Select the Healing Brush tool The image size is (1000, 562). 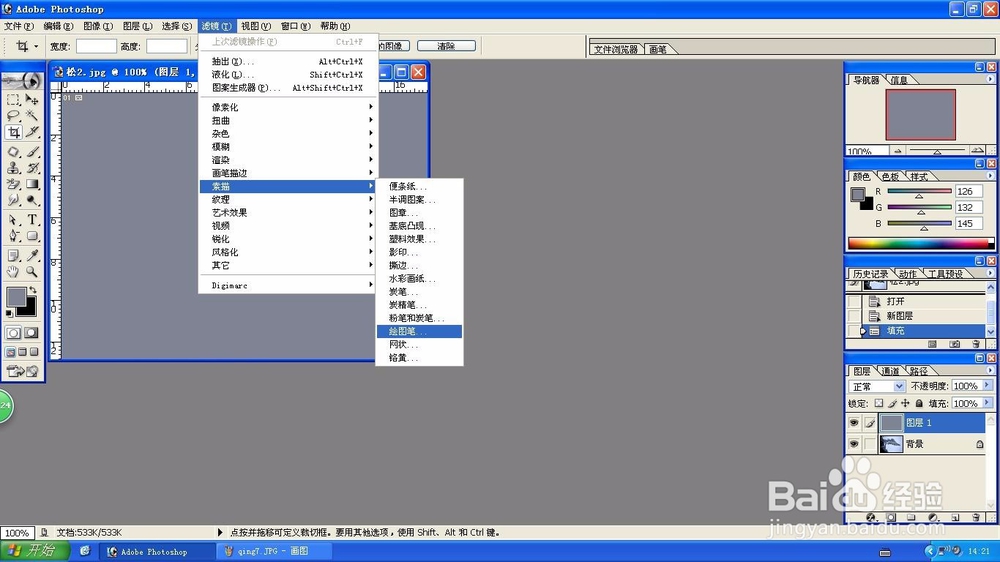click(x=13, y=152)
